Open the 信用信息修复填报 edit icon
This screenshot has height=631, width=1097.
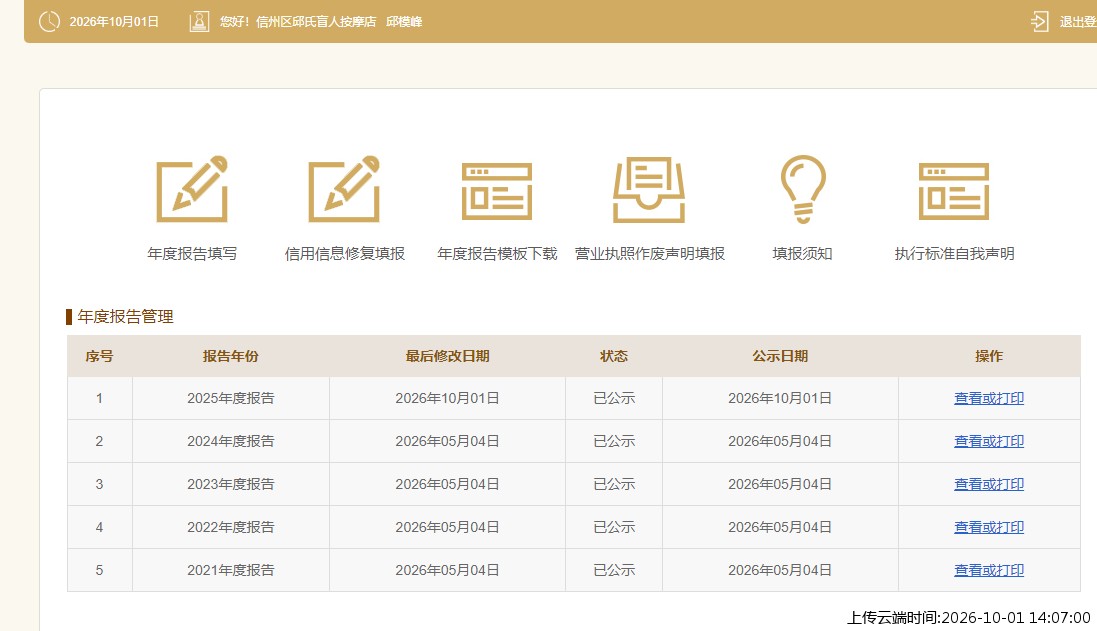[x=344, y=189]
